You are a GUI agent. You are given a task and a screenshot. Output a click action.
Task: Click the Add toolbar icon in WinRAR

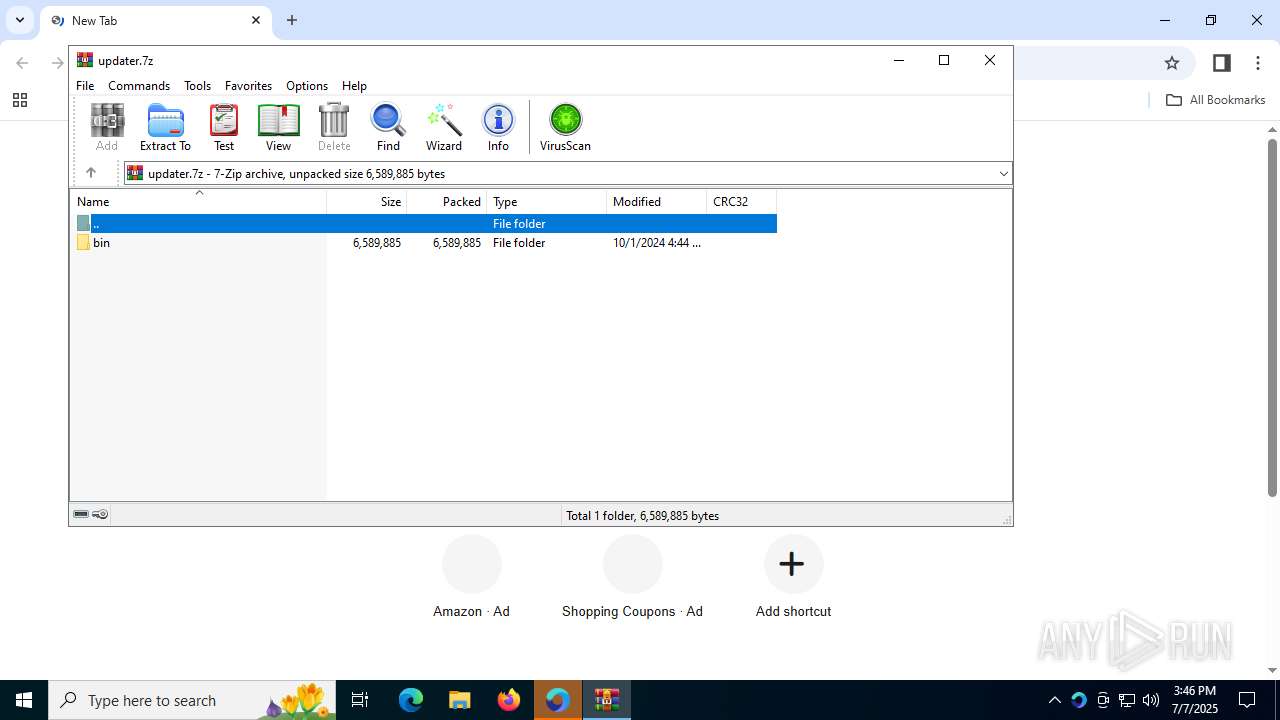coord(107,128)
